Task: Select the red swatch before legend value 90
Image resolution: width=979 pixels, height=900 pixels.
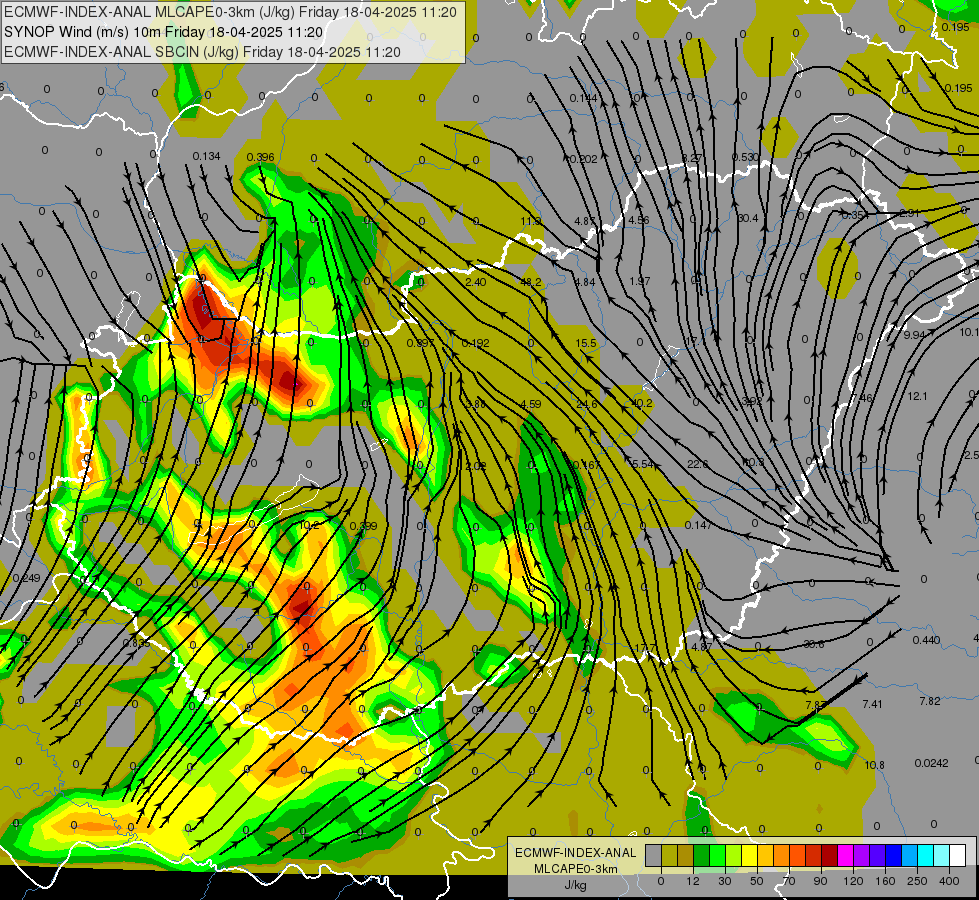Action: pyautogui.click(x=814, y=856)
